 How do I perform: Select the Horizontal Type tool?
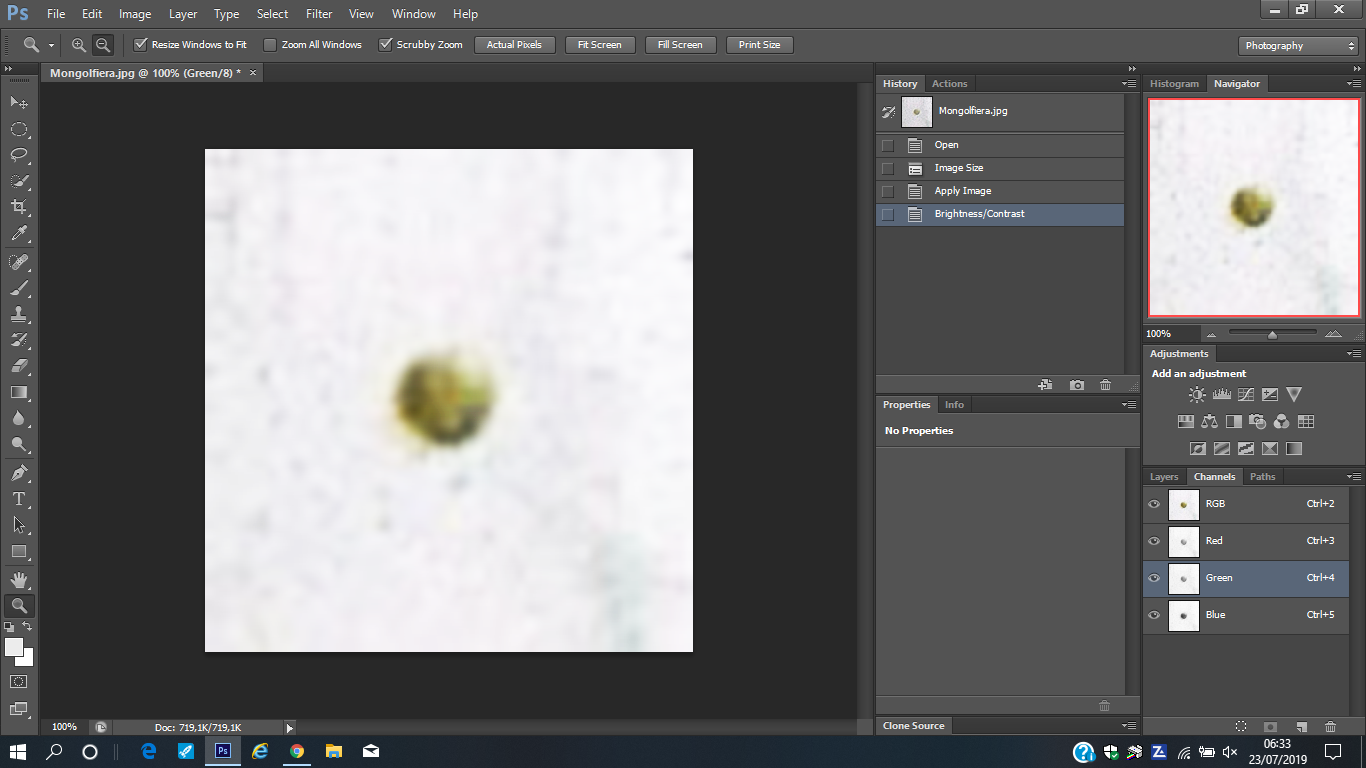tap(18, 498)
